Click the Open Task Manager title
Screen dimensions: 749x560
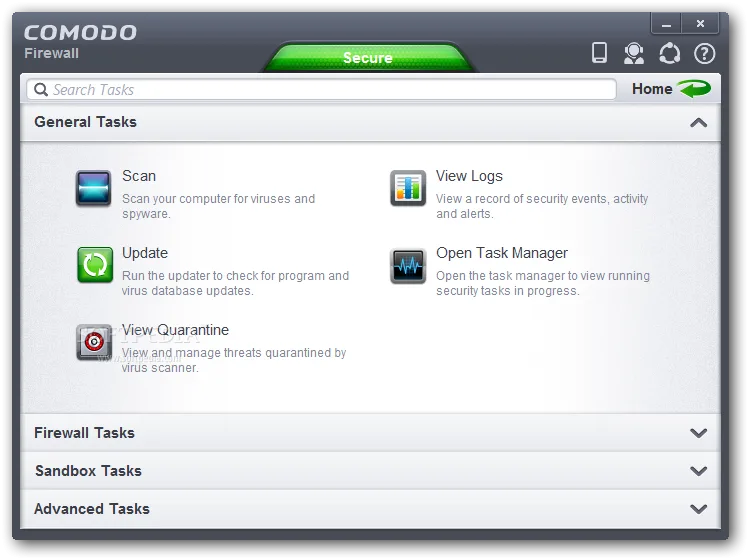click(502, 253)
